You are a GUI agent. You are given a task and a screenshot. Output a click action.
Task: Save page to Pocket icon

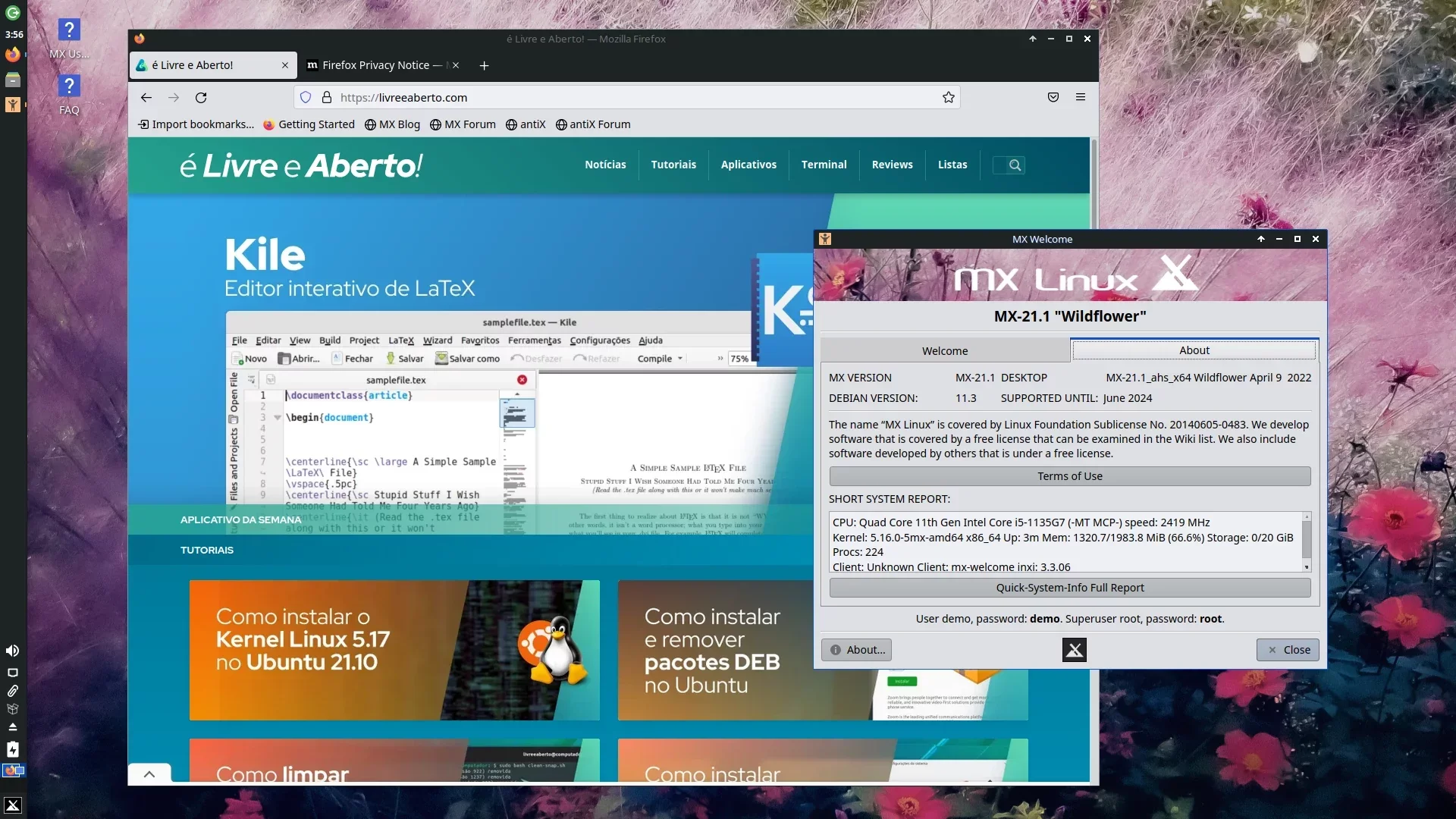click(x=1053, y=97)
